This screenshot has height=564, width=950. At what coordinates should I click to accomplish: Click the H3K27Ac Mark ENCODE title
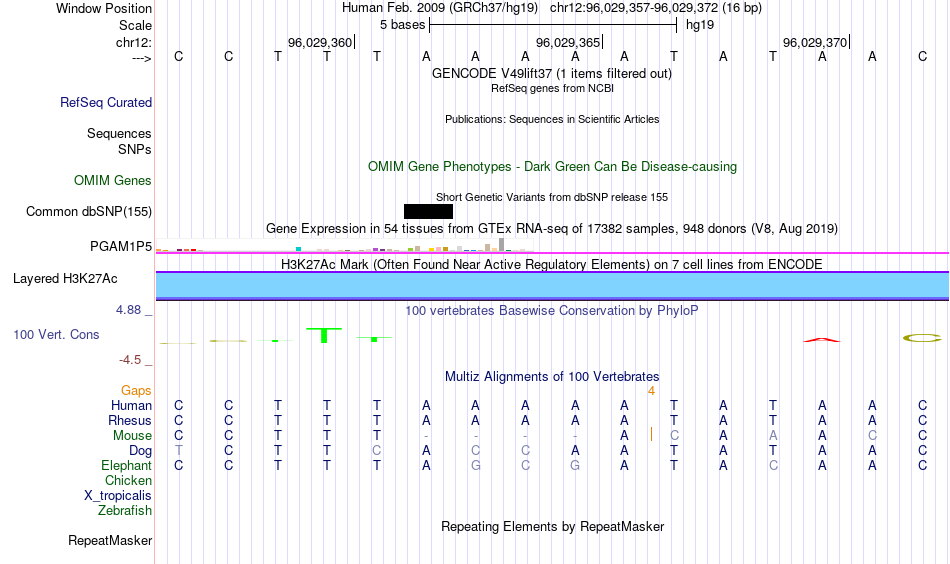coord(552,265)
